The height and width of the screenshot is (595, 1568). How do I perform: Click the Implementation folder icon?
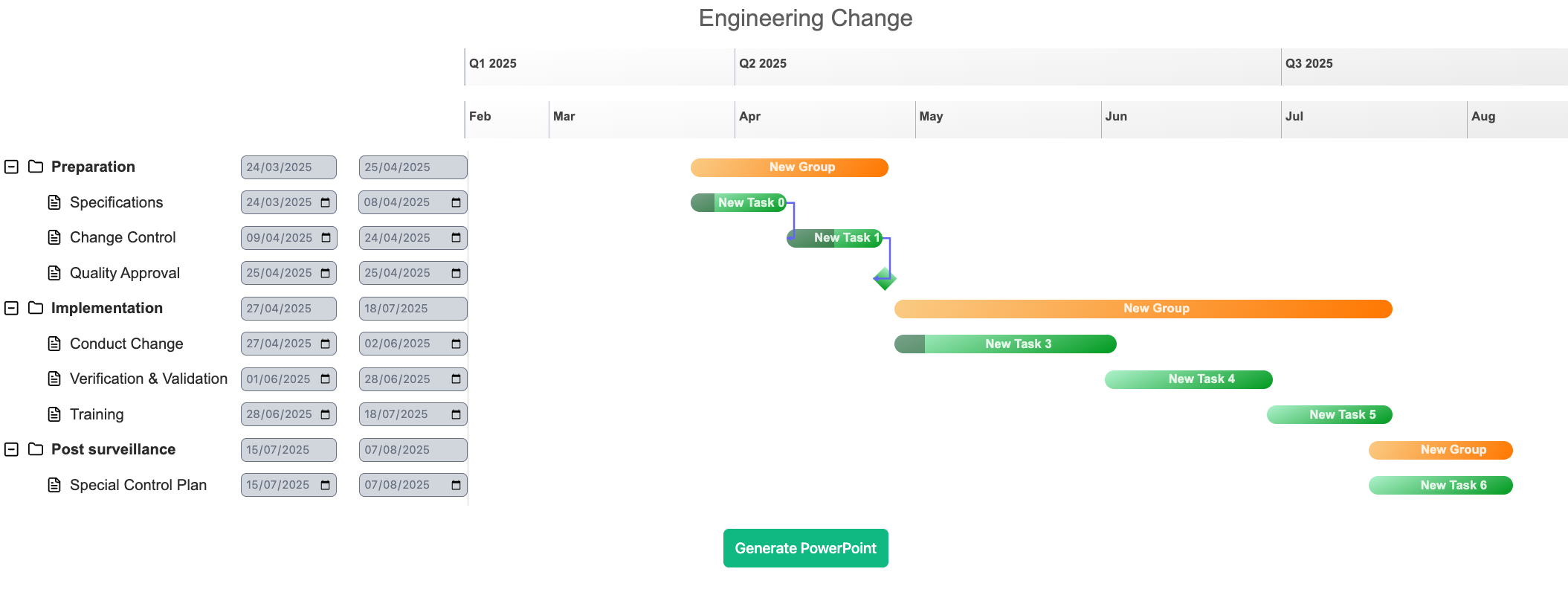coord(36,308)
